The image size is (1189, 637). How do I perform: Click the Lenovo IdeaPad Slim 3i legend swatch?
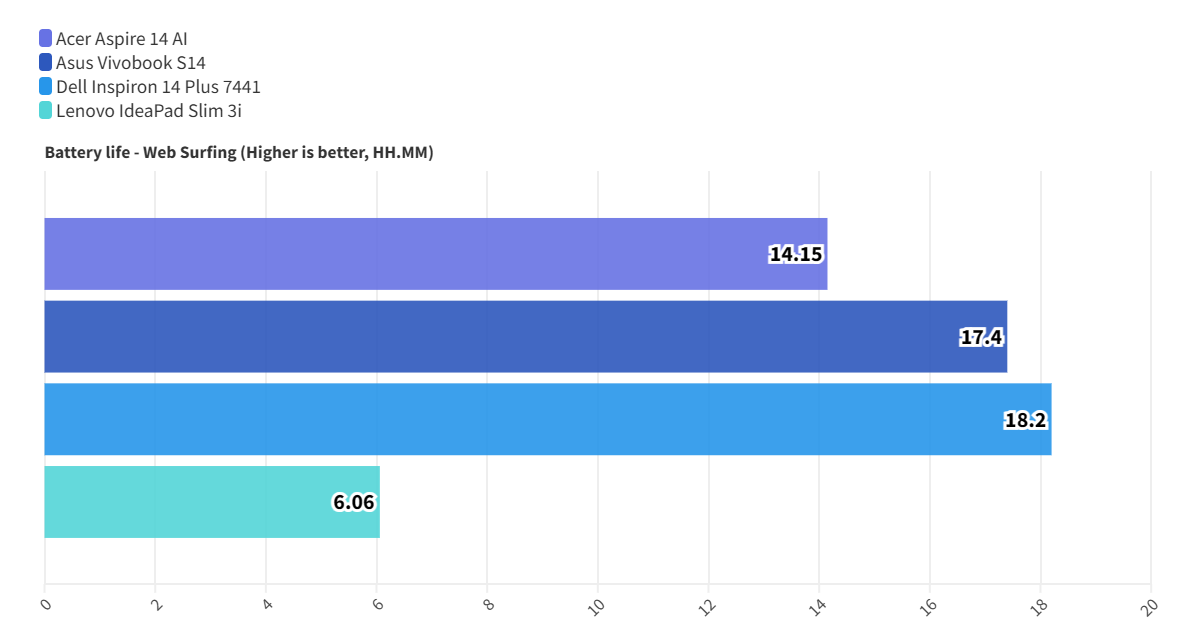pos(46,111)
